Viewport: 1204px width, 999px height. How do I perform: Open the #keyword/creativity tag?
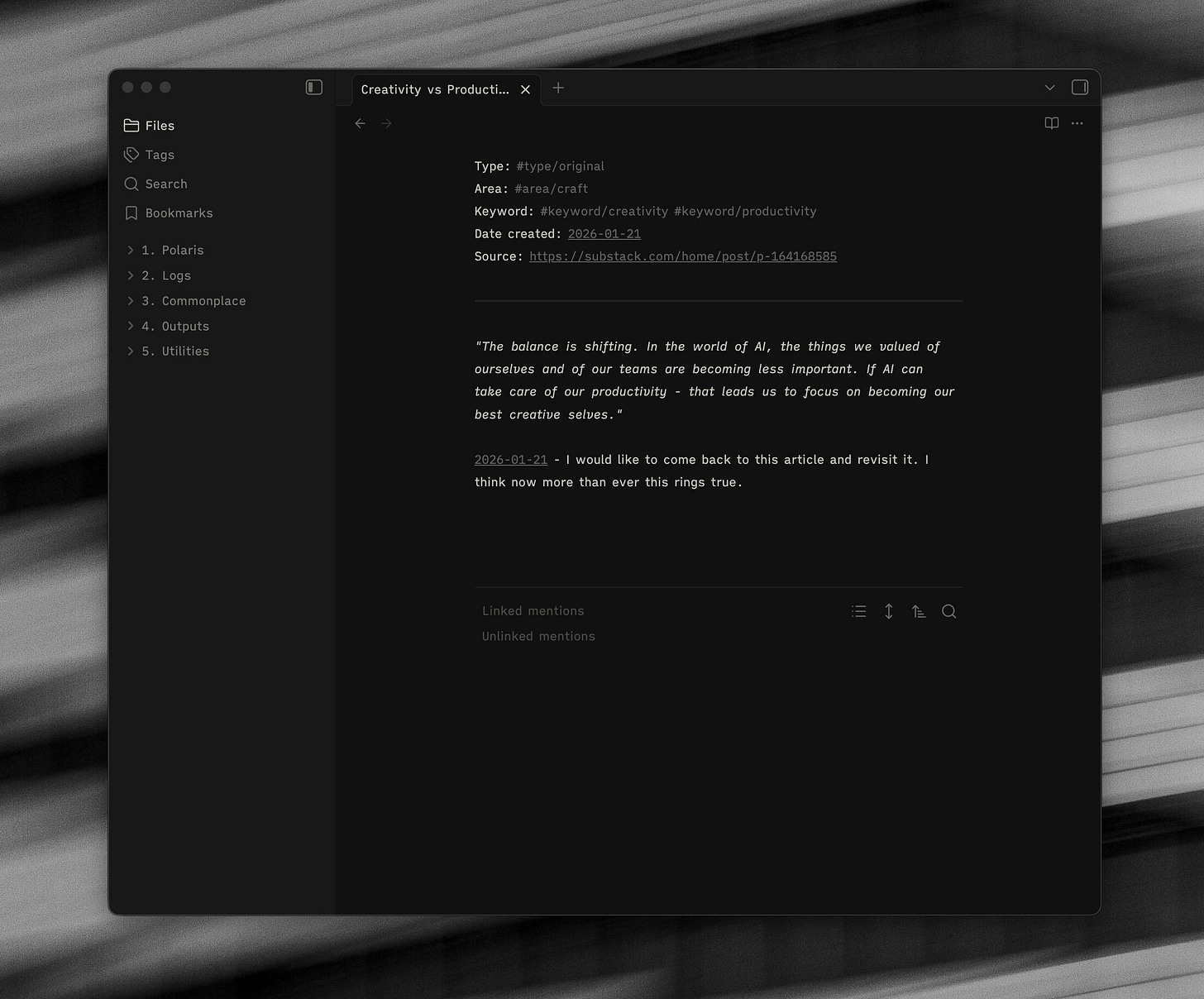(x=604, y=211)
